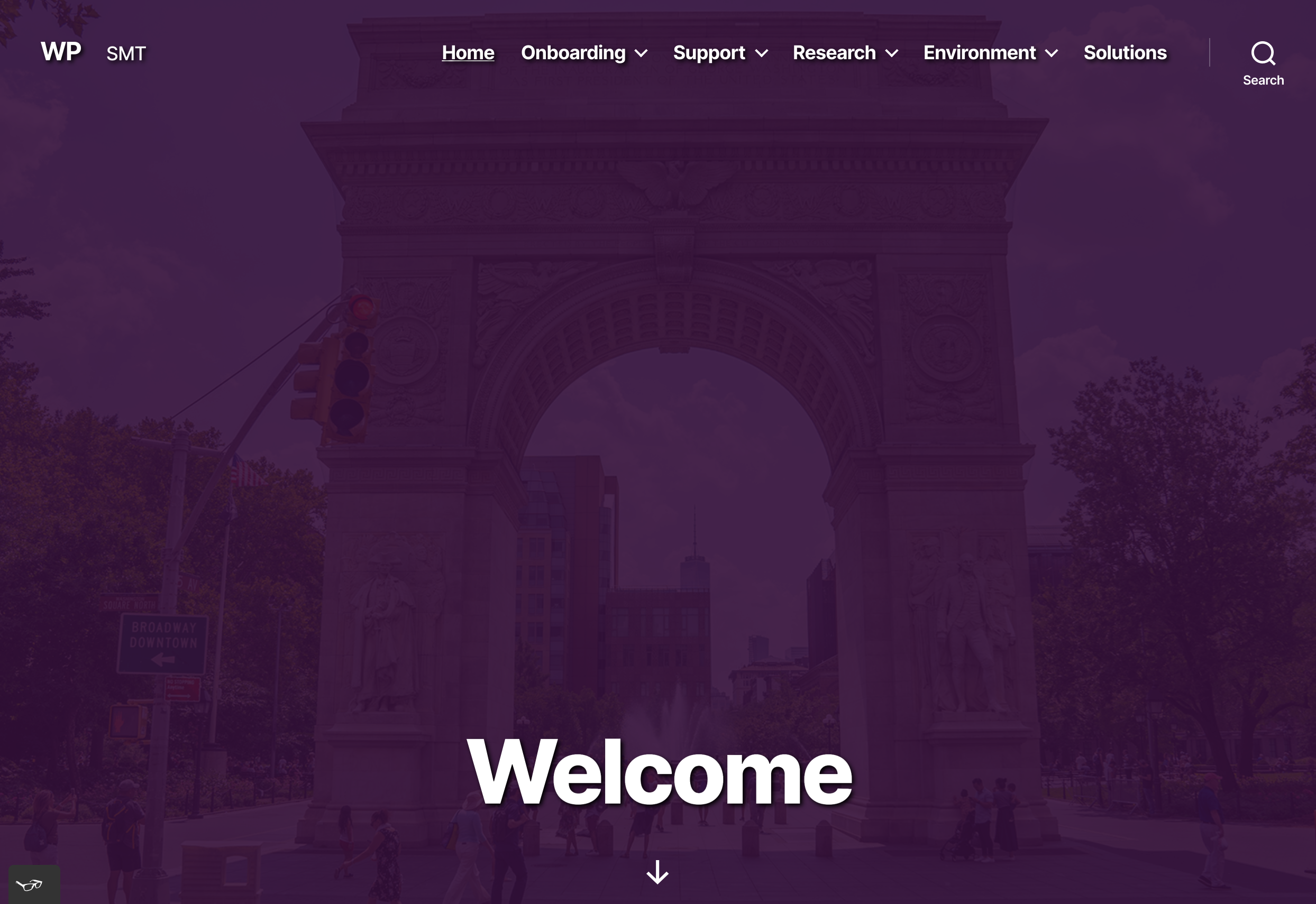The height and width of the screenshot is (904, 1316).
Task: Click the search text label next to icon
Action: (1263, 80)
